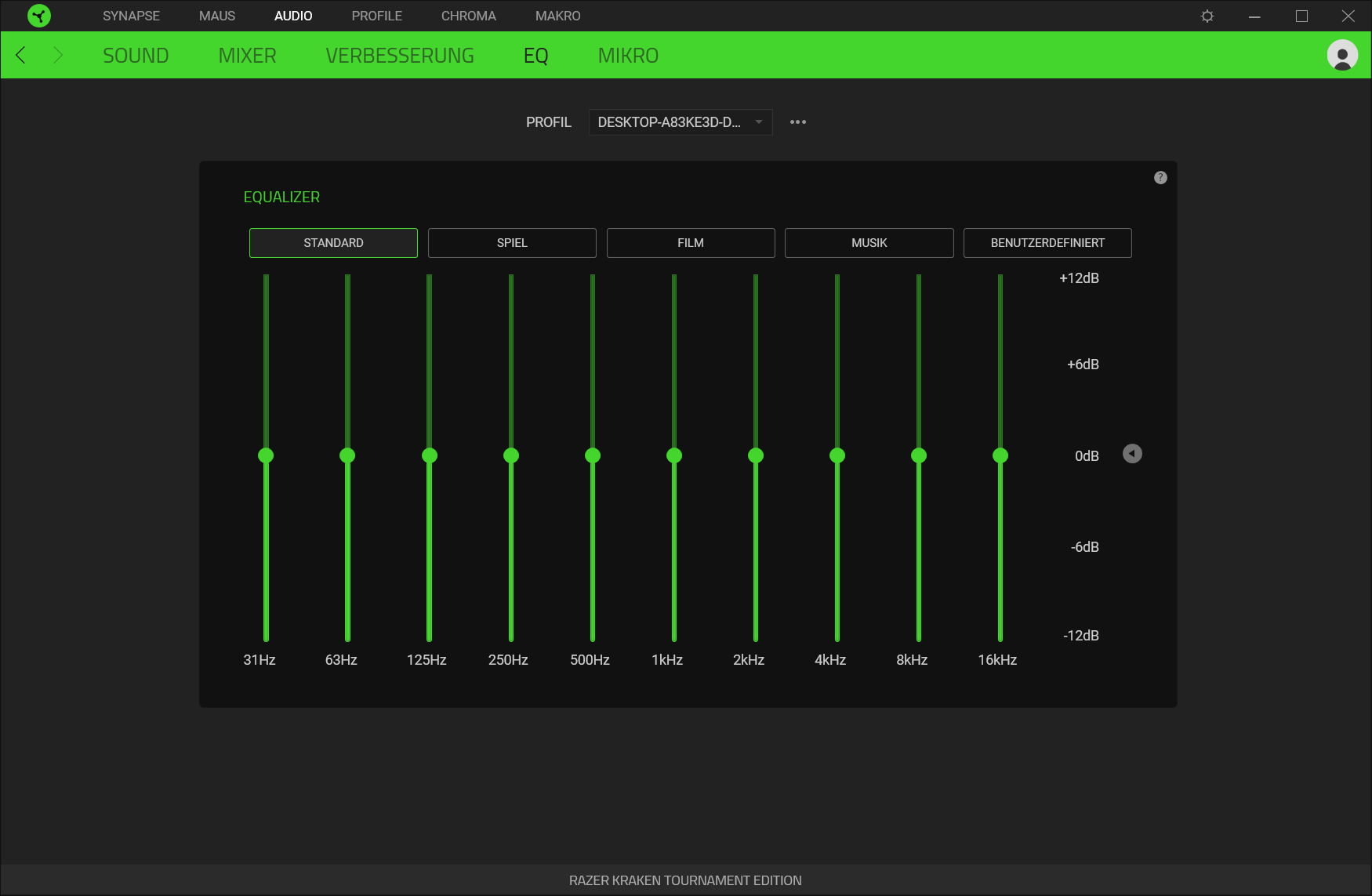The height and width of the screenshot is (896, 1372).
Task: Click the Razer logo icon
Action: [x=38, y=16]
